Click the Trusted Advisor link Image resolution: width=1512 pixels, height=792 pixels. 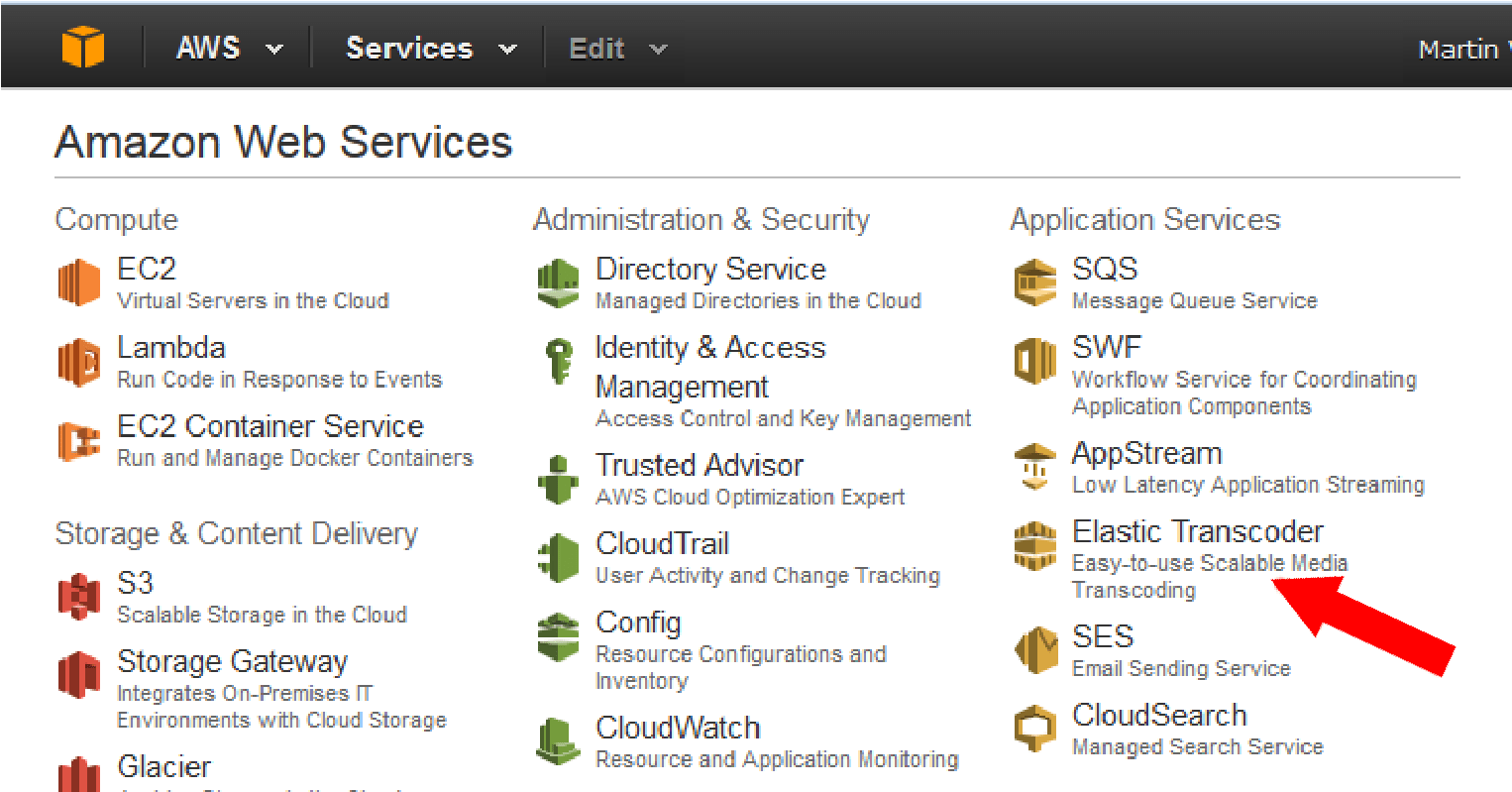click(700, 465)
